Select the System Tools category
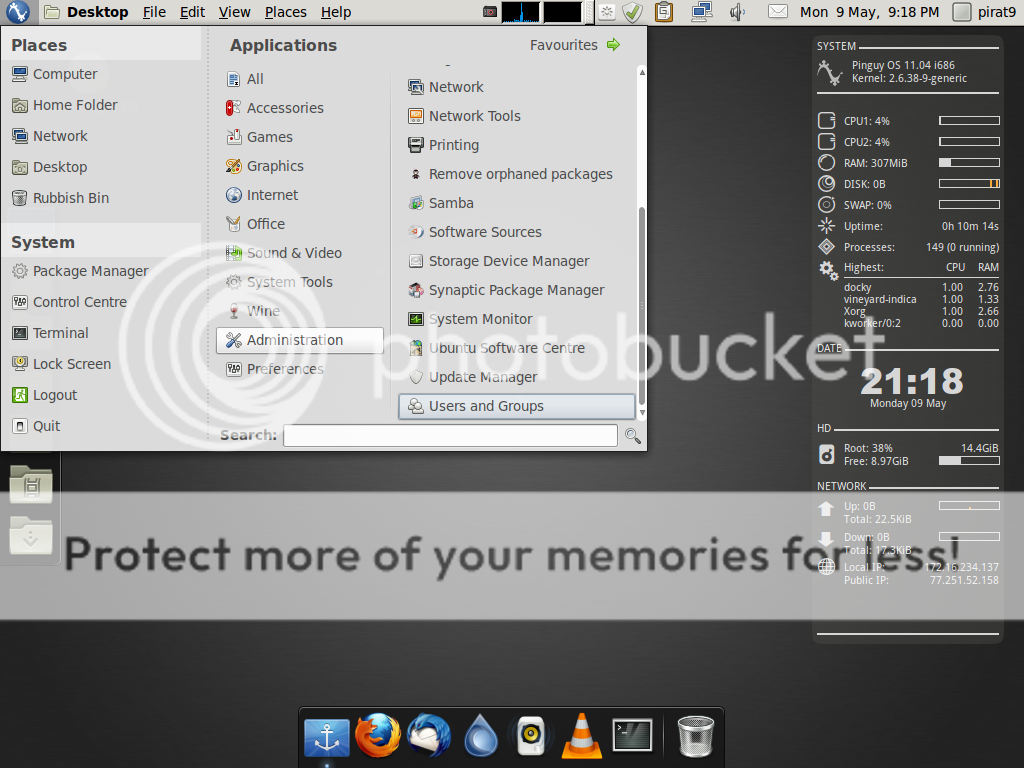The image size is (1024, 768). click(x=300, y=282)
